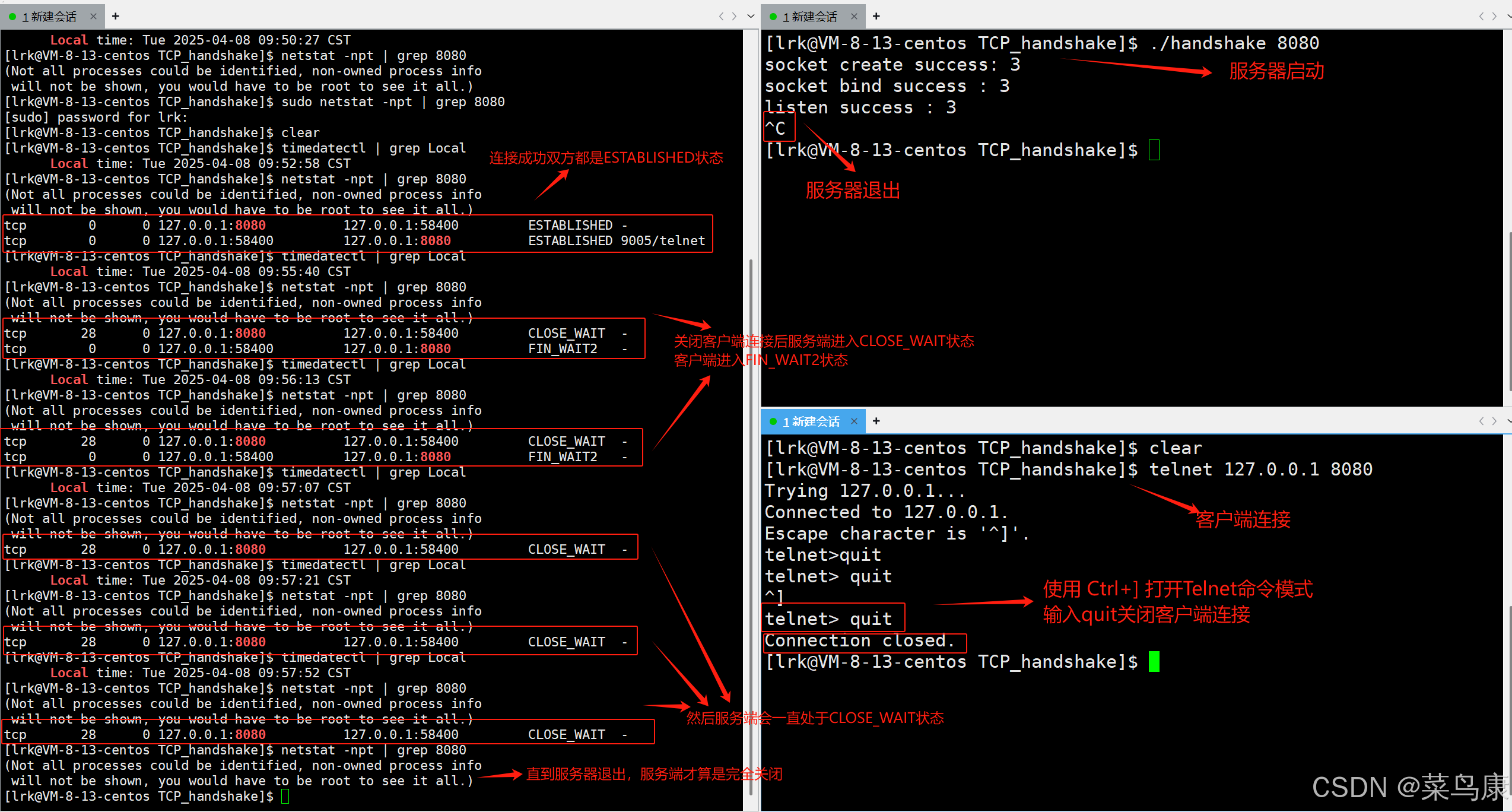Close the 新建会话 tab in bottom-right telnet pane
The width and height of the screenshot is (1512, 812).
[854, 421]
